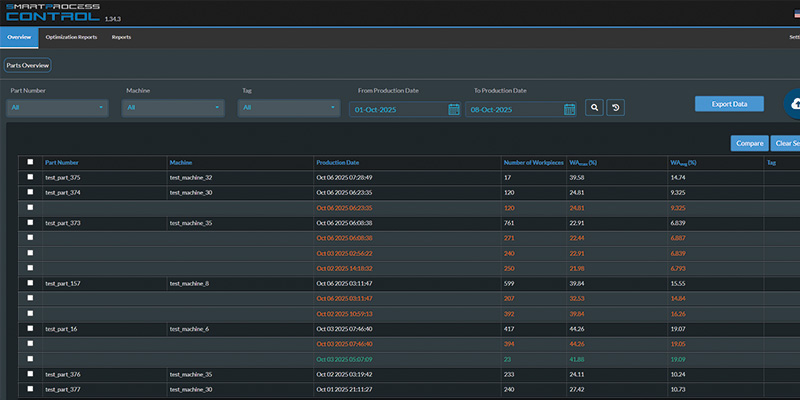The width and height of the screenshot is (800, 400).
Task: Click the Smart Process Control logo
Action: (x=53, y=12)
